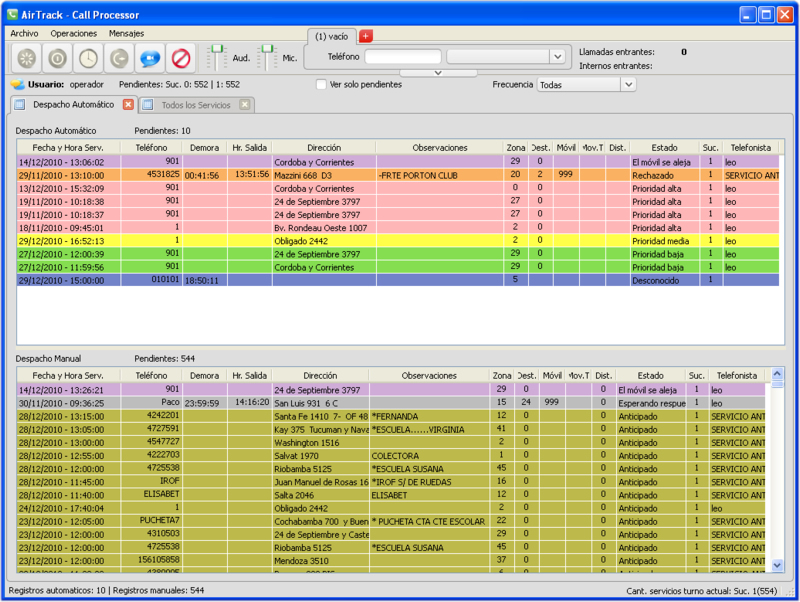
Task: Select the manual row with phone PUCHETA7
Action: pyautogui.click(x=391, y=521)
